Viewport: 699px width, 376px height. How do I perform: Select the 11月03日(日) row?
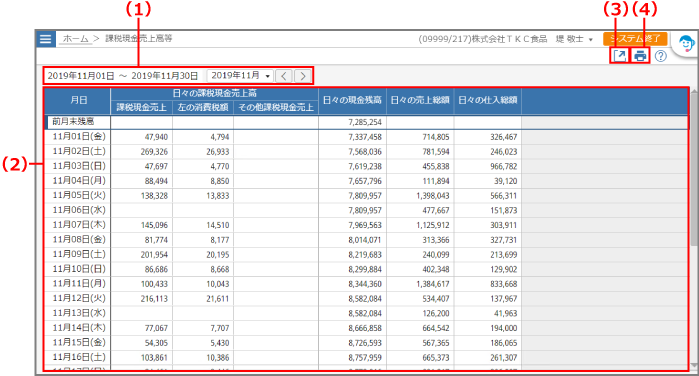tap(366, 166)
